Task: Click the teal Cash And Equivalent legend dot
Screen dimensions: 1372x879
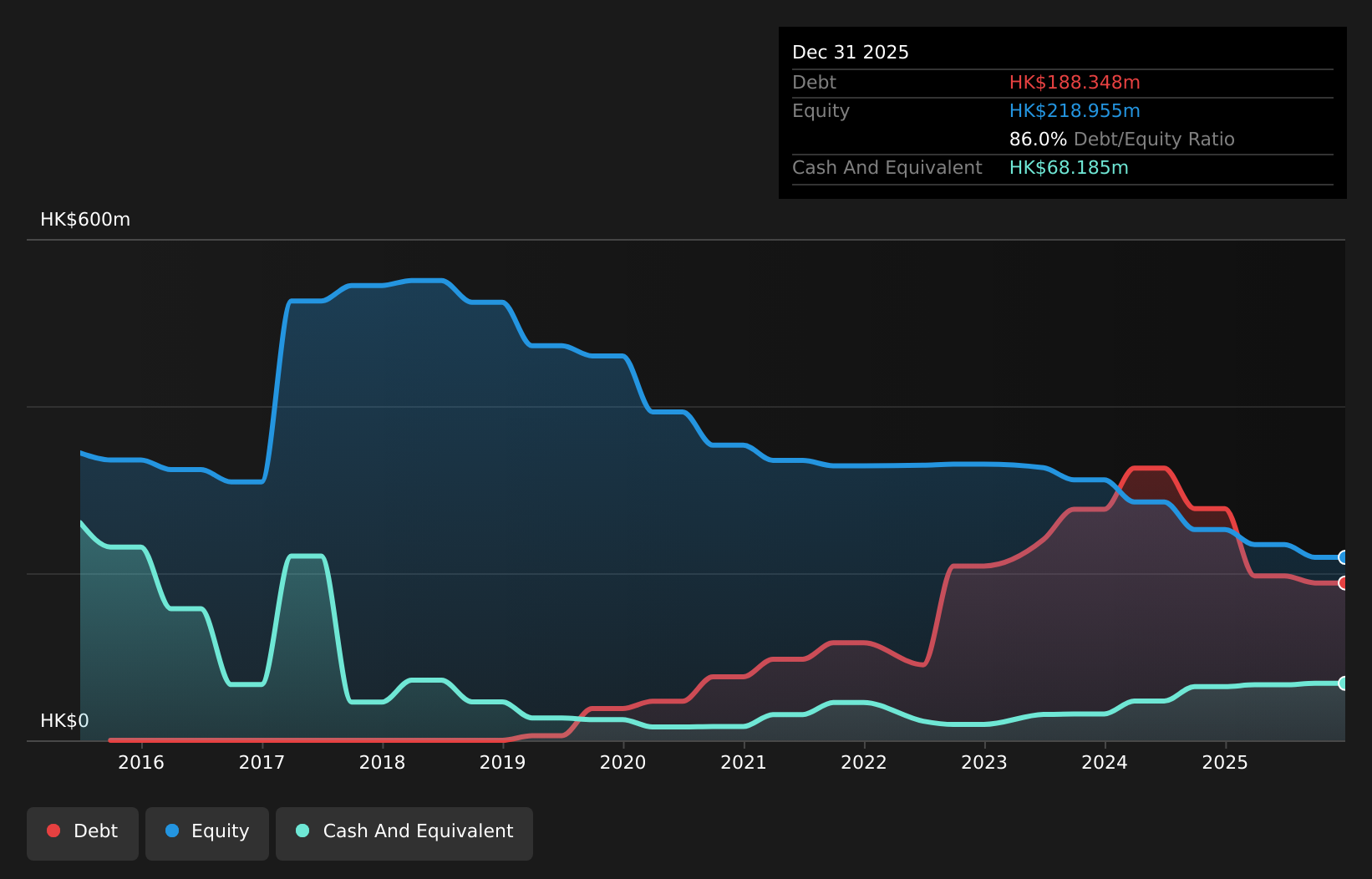Action: (x=302, y=831)
